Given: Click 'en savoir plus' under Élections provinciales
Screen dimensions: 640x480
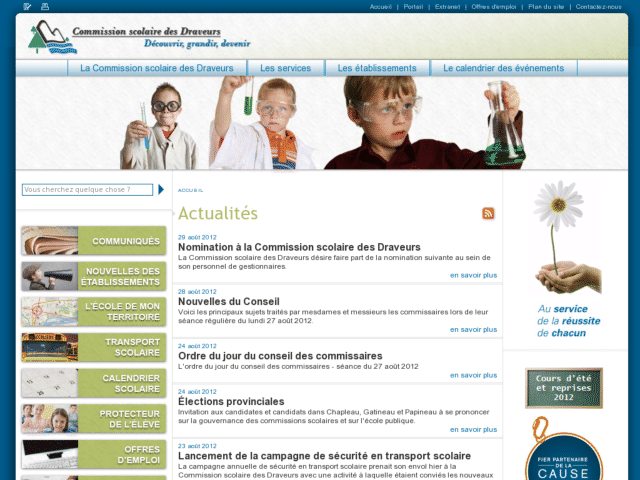Looking at the screenshot, I should pos(473,429).
